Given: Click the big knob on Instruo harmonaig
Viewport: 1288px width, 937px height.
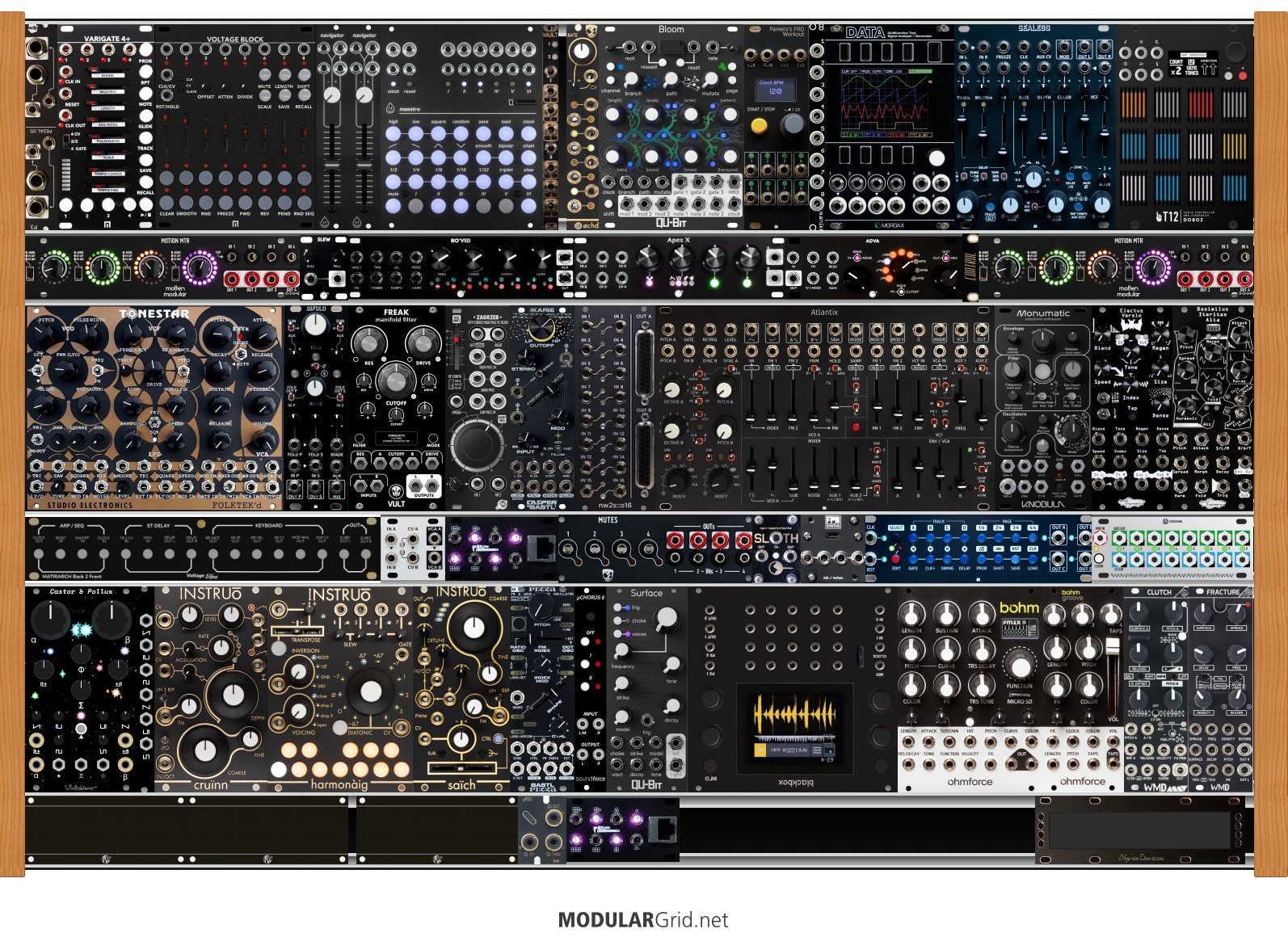Looking at the screenshot, I should coord(370,691).
